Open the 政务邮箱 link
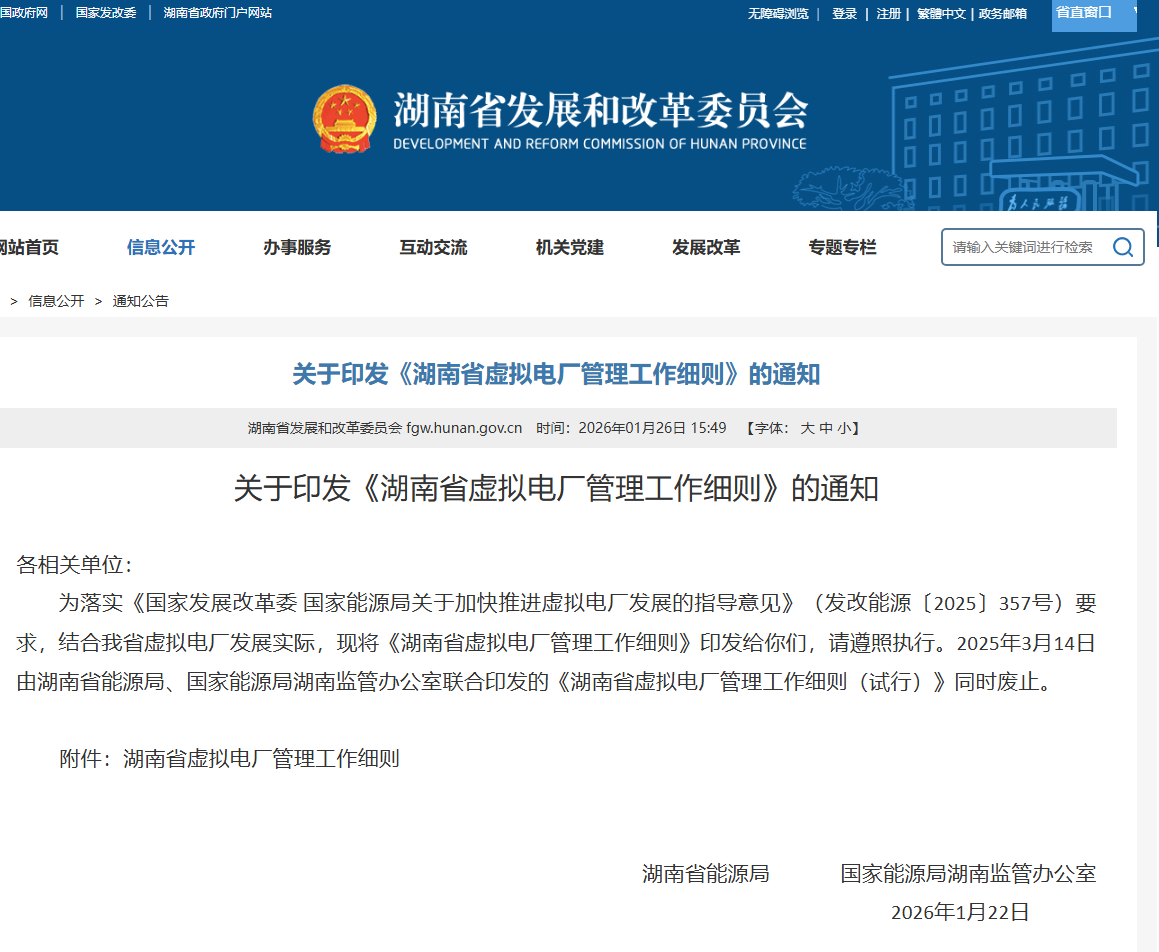 (x=1002, y=13)
